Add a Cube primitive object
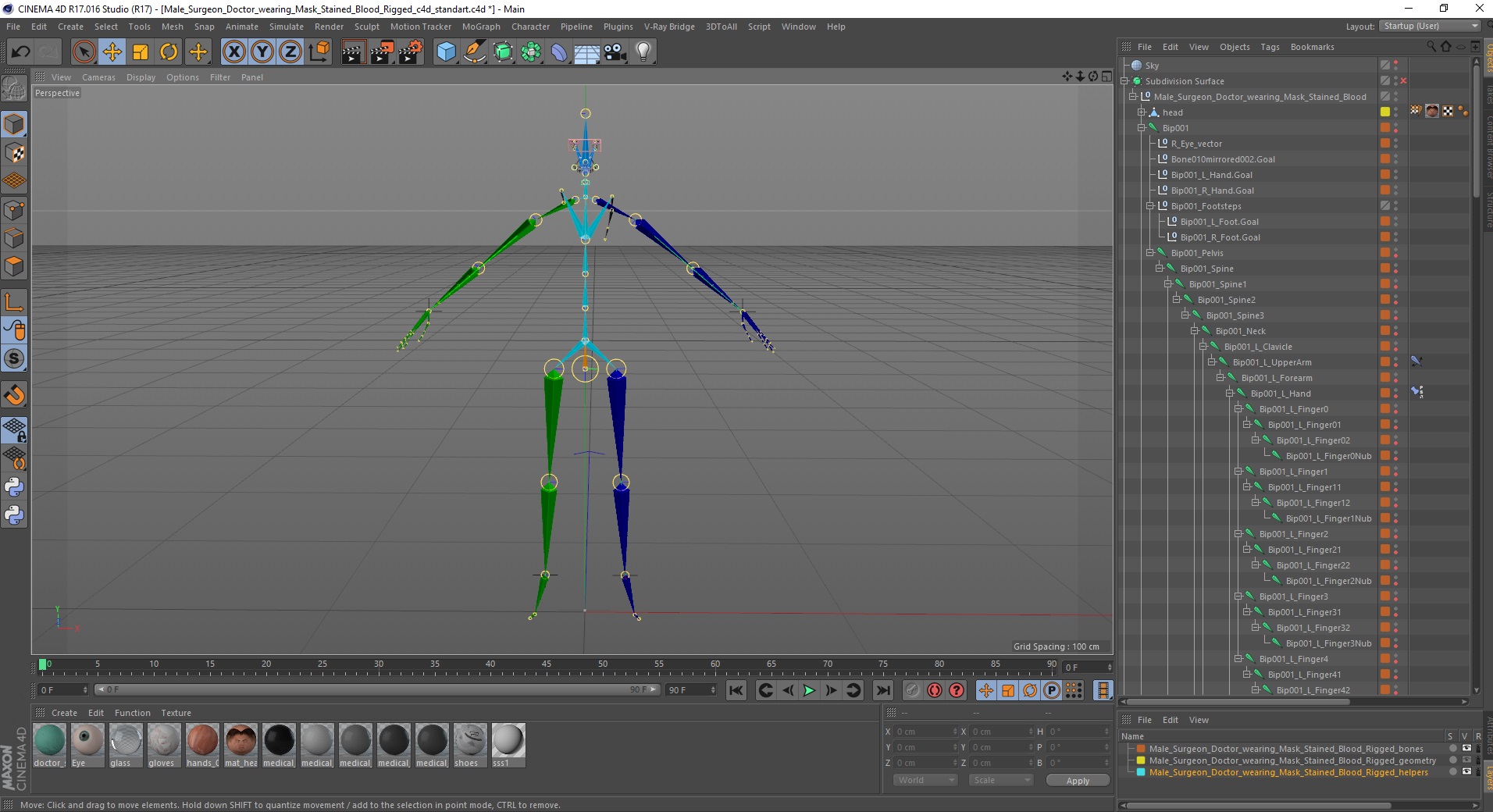The width and height of the screenshot is (1493, 812). click(x=446, y=52)
